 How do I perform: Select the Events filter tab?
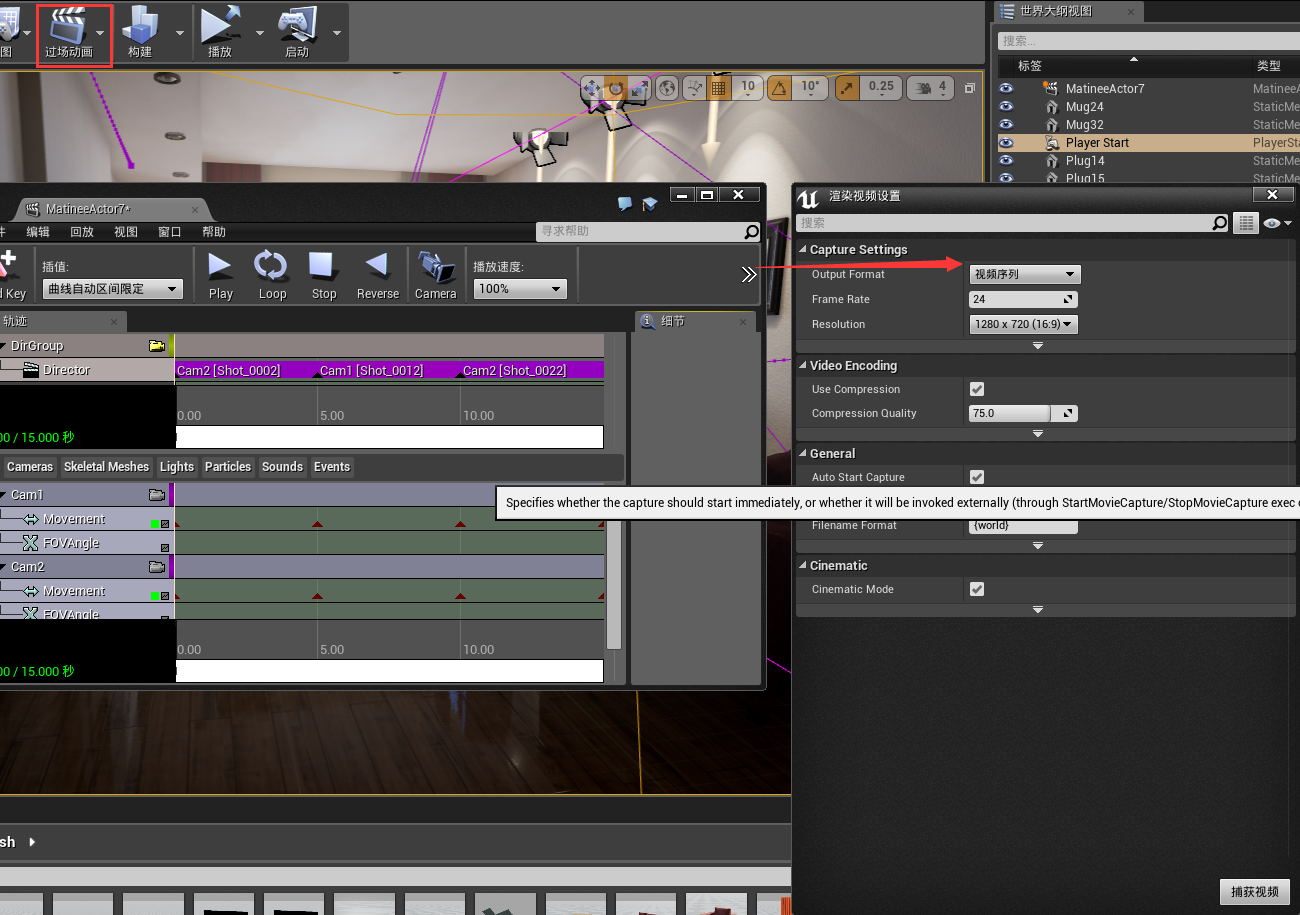click(332, 467)
